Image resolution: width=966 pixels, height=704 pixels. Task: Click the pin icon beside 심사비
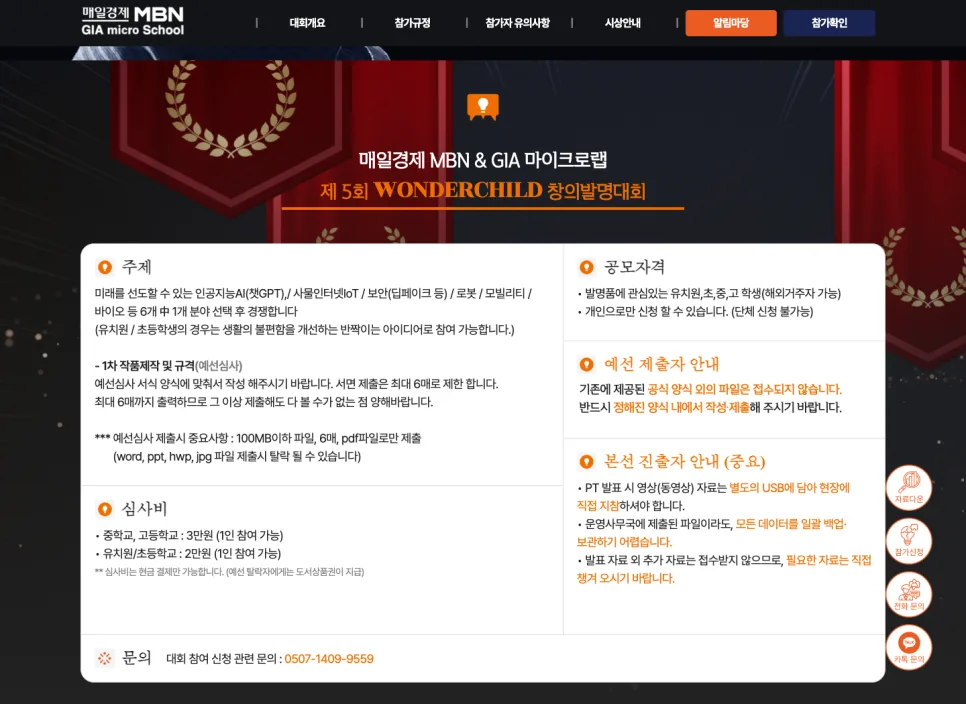click(x=105, y=509)
